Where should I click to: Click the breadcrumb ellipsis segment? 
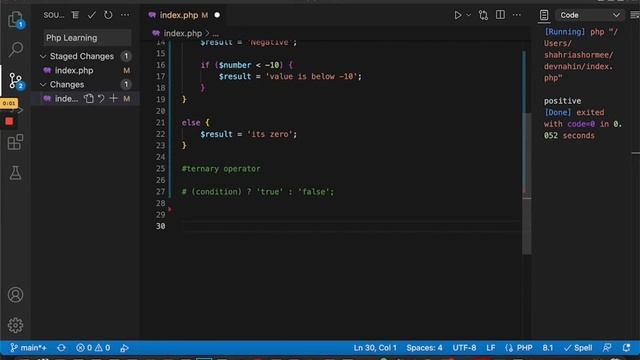(216, 33)
